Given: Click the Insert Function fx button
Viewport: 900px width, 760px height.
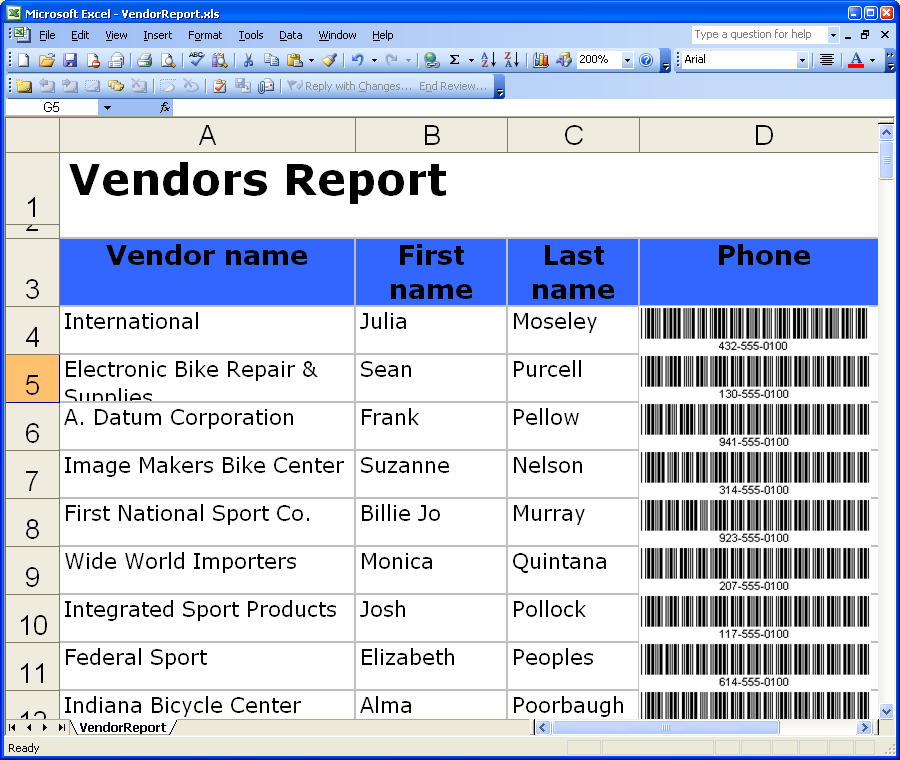Looking at the screenshot, I should (166, 107).
